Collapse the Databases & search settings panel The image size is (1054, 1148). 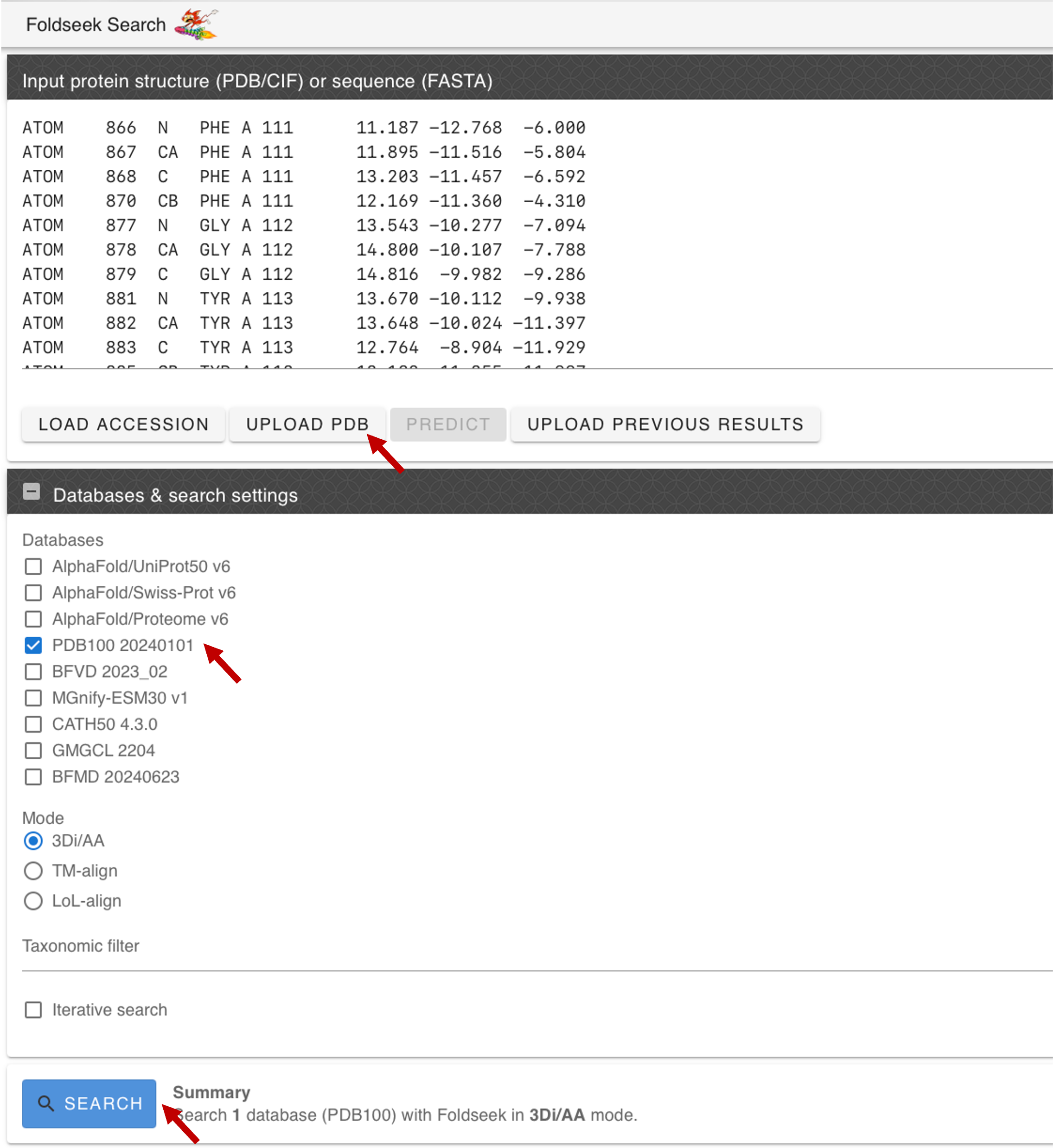(x=32, y=492)
